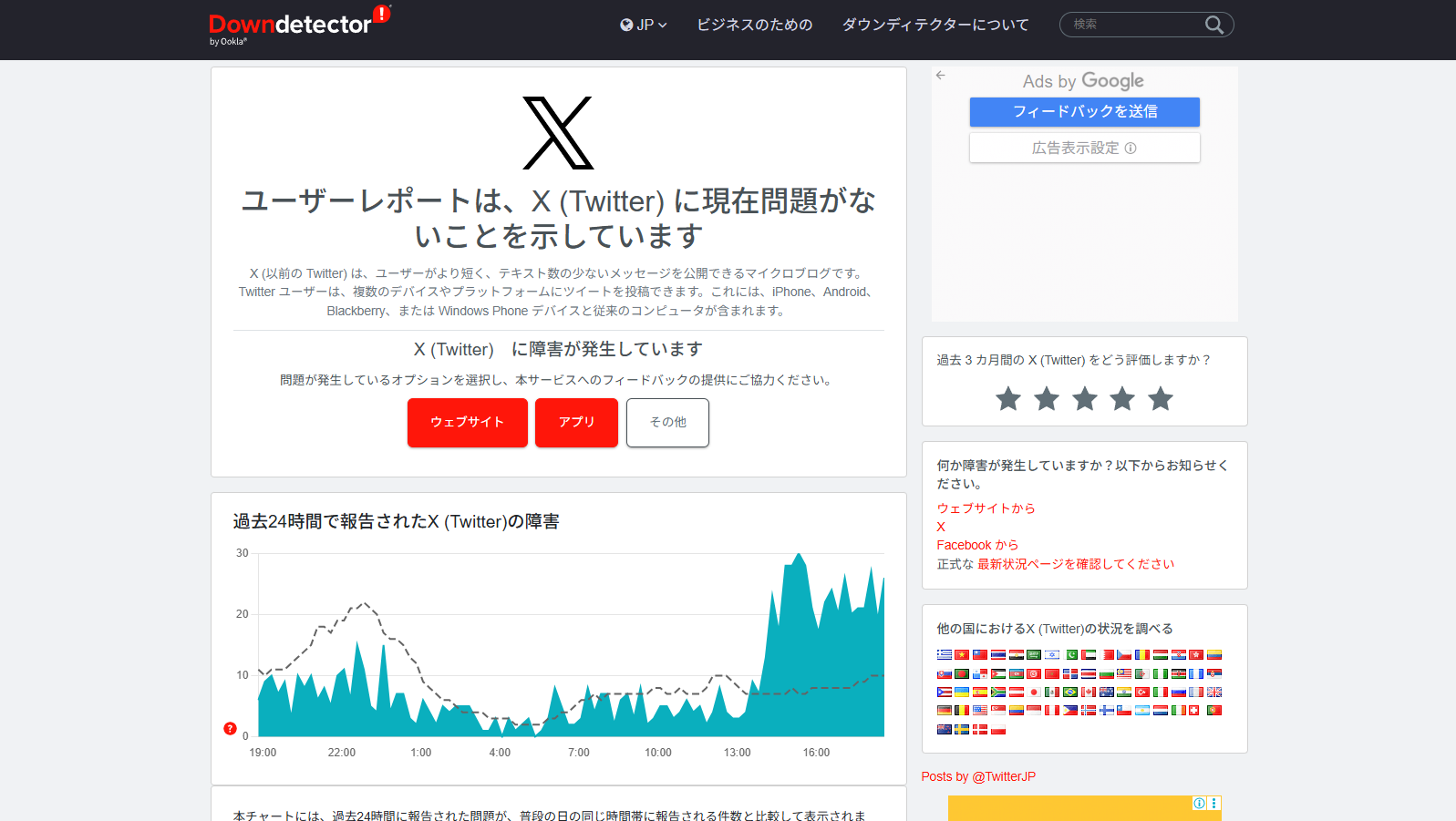Image resolution: width=1456 pixels, height=821 pixels.
Task: Rate X with the fifth star
Action: point(1160,399)
